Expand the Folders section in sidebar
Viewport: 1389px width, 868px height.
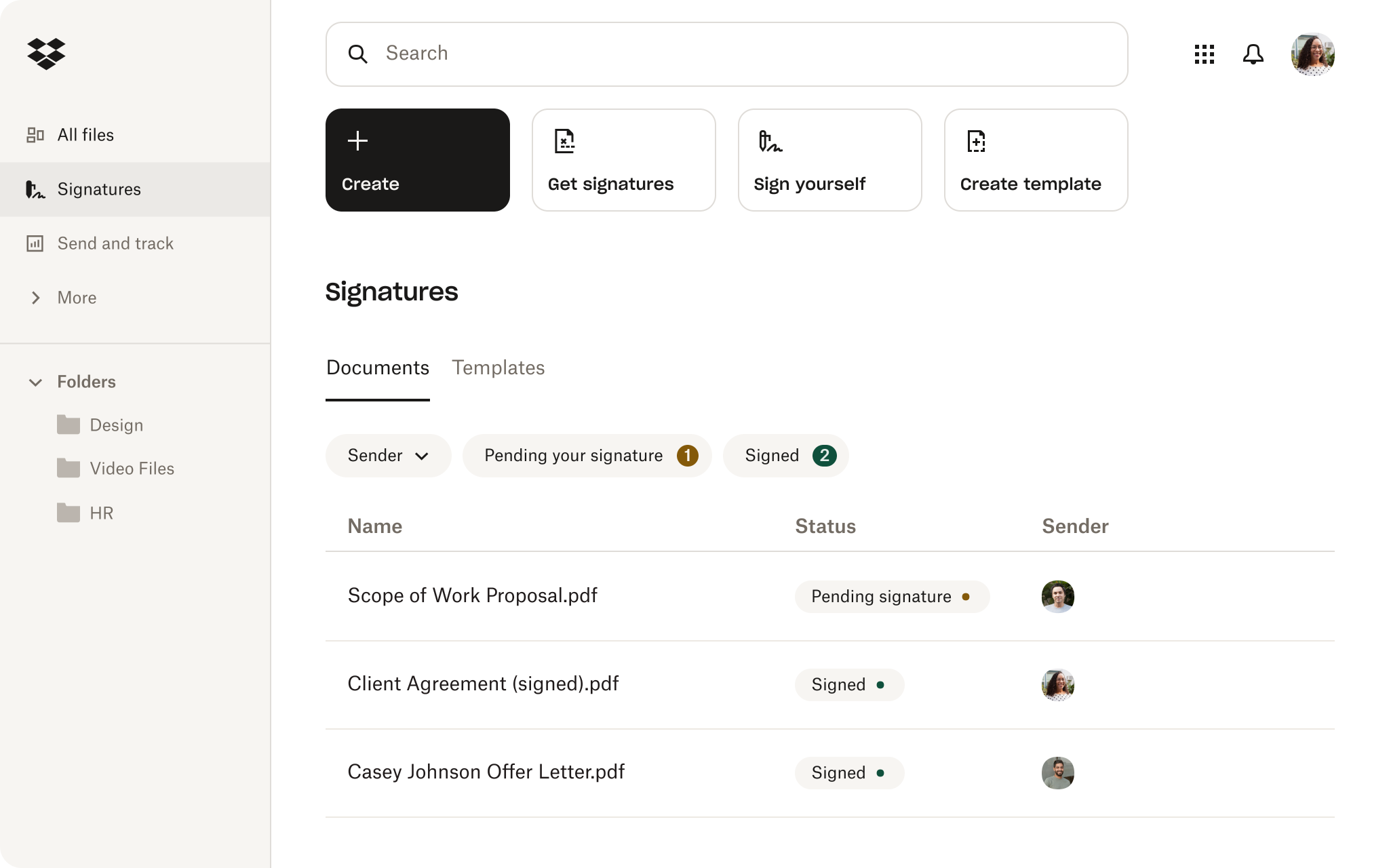pyautogui.click(x=35, y=381)
